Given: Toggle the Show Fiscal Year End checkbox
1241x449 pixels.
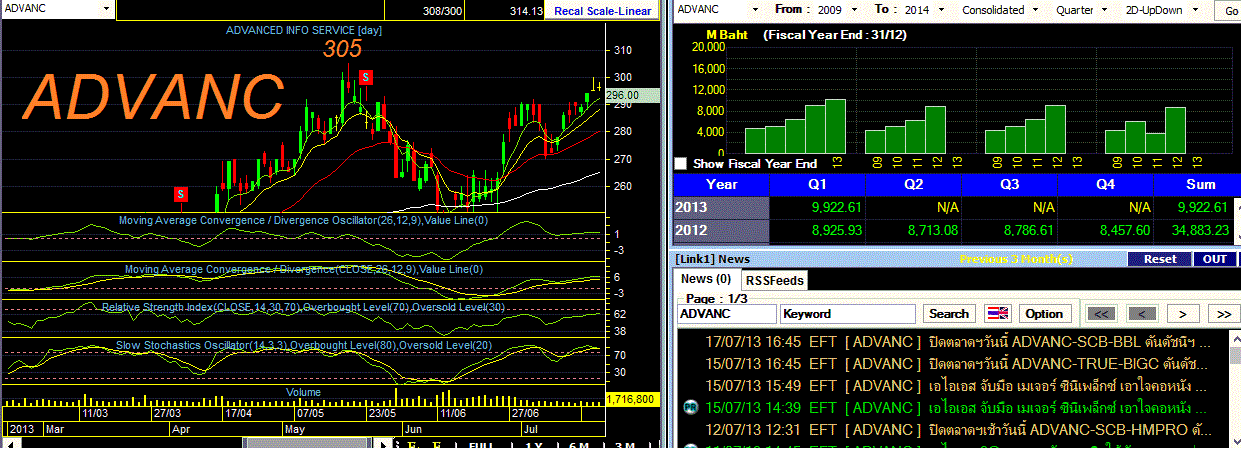Looking at the screenshot, I should 681,163.
